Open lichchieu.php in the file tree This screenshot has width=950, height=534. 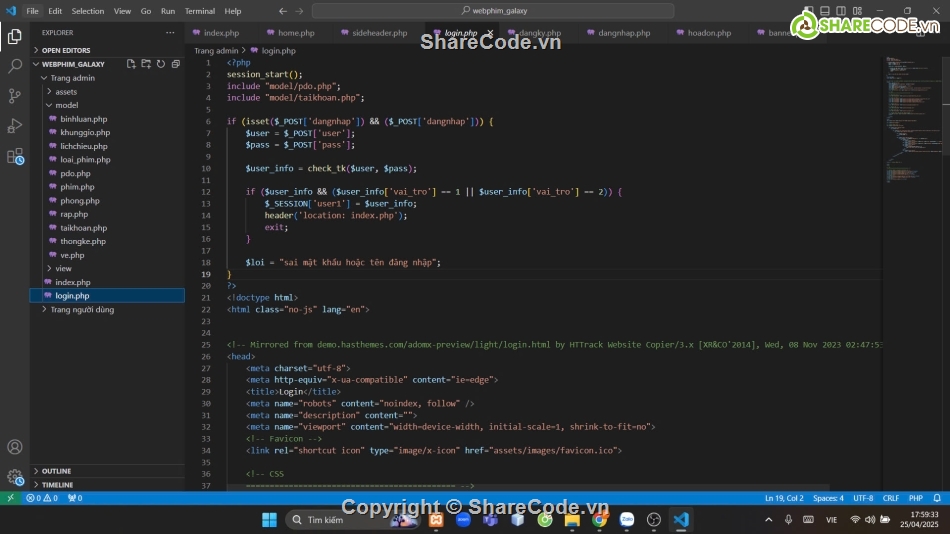pos(84,146)
